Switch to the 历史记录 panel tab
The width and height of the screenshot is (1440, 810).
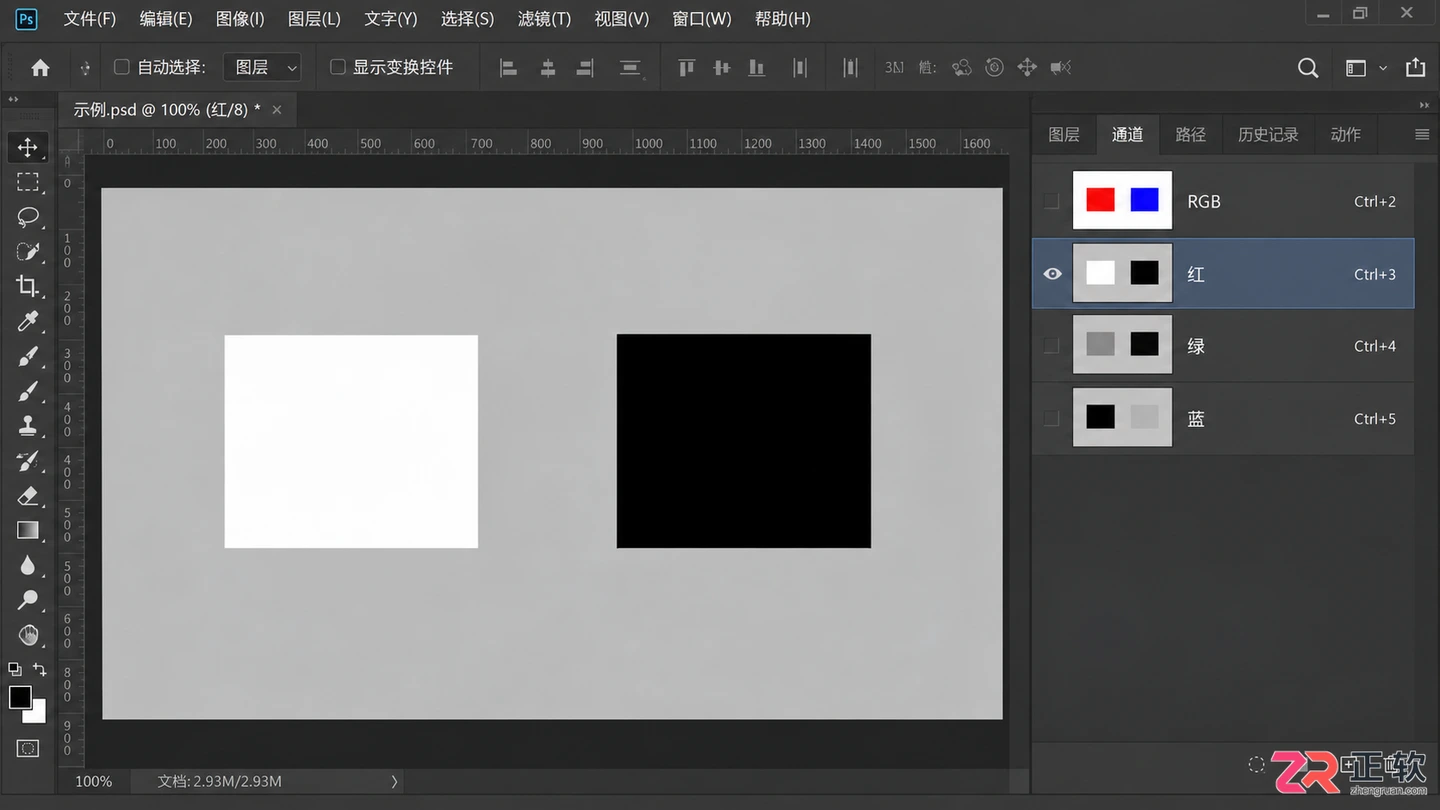1268,134
